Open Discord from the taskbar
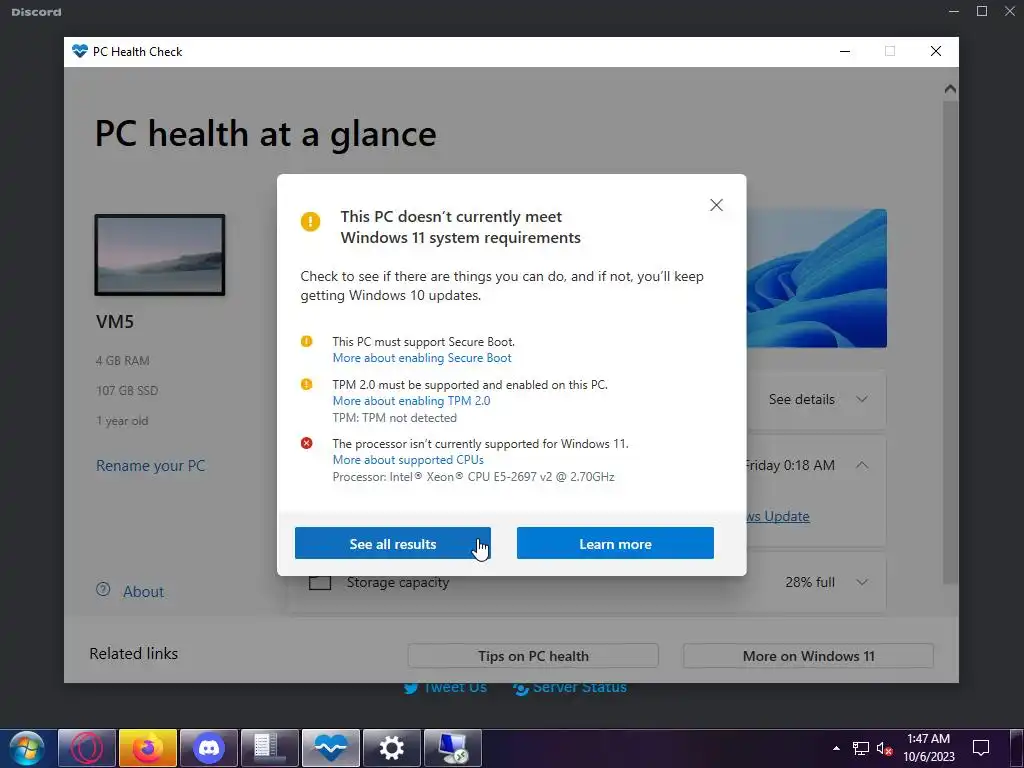The image size is (1024, 768). 209,748
